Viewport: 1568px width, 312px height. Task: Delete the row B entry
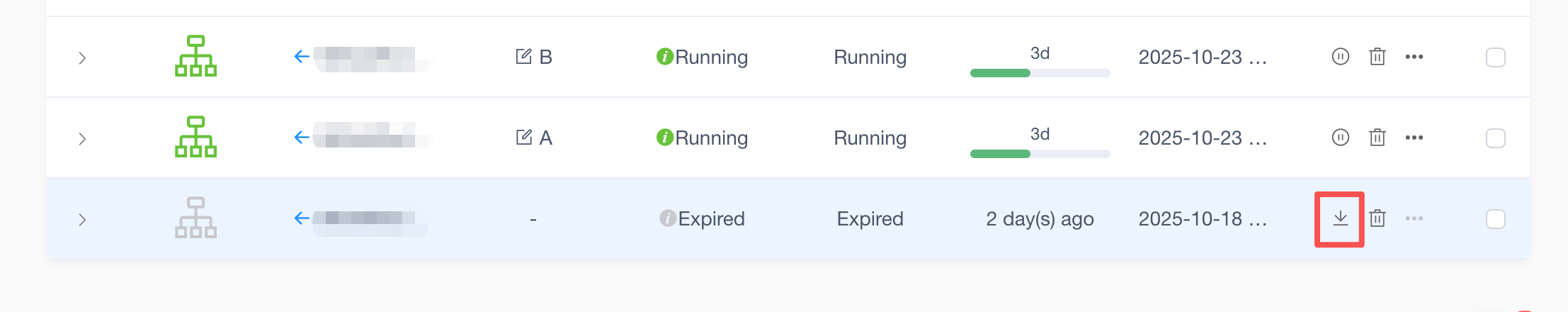(1377, 57)
